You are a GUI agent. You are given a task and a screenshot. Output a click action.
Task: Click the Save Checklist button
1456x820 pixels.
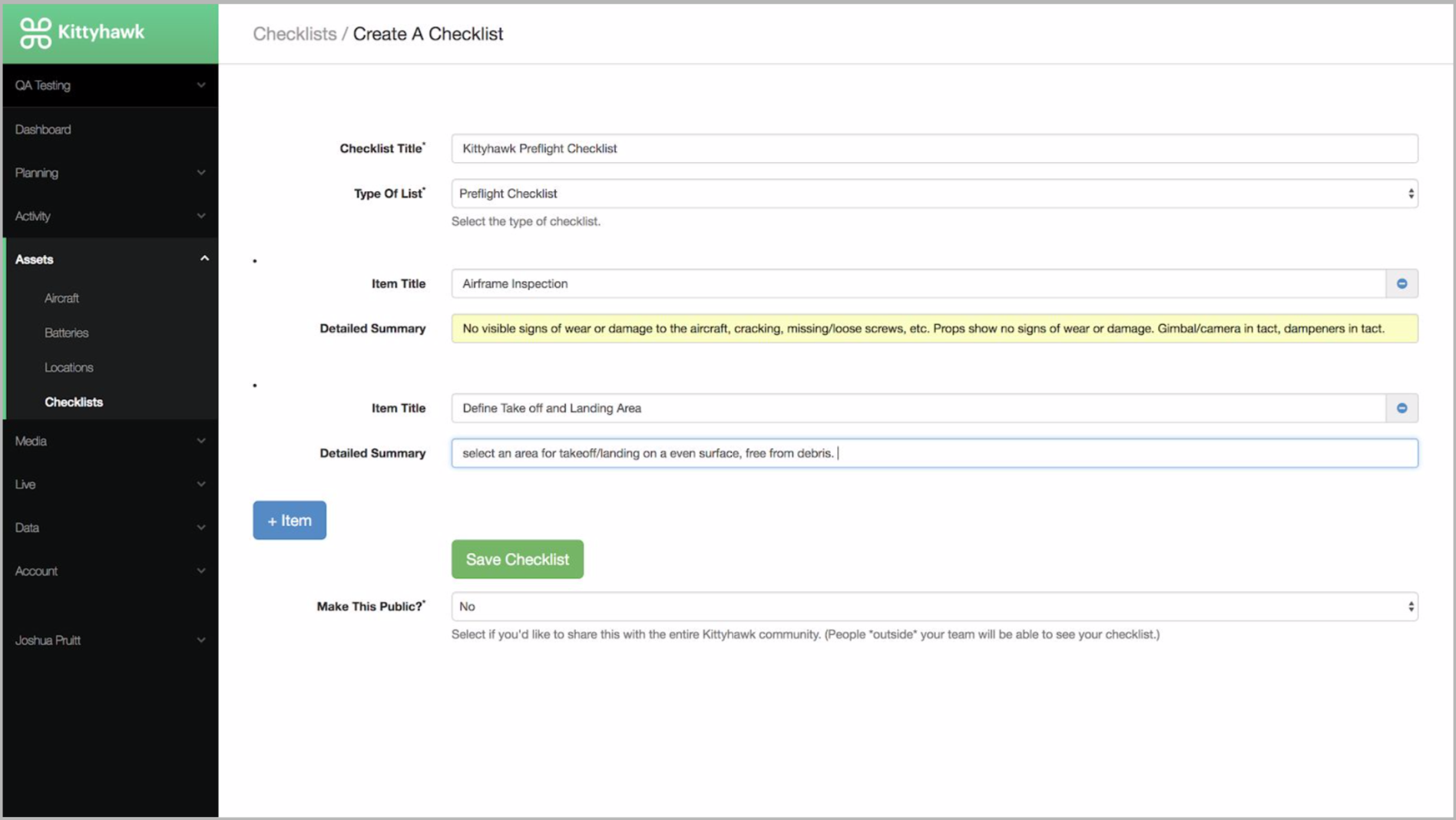[517, 559]
